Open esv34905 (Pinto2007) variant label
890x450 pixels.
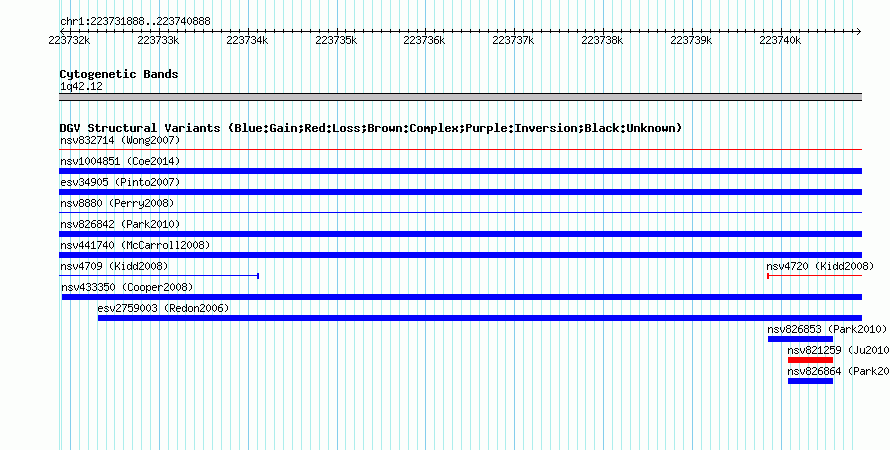coord(120,182)
